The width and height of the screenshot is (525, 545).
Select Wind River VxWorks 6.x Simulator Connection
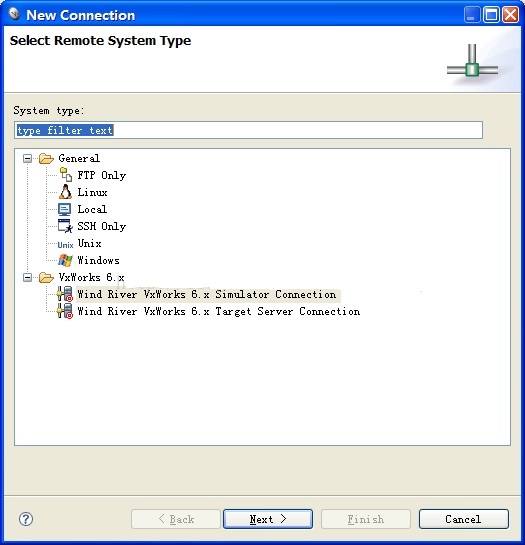(x=207, y=294)
